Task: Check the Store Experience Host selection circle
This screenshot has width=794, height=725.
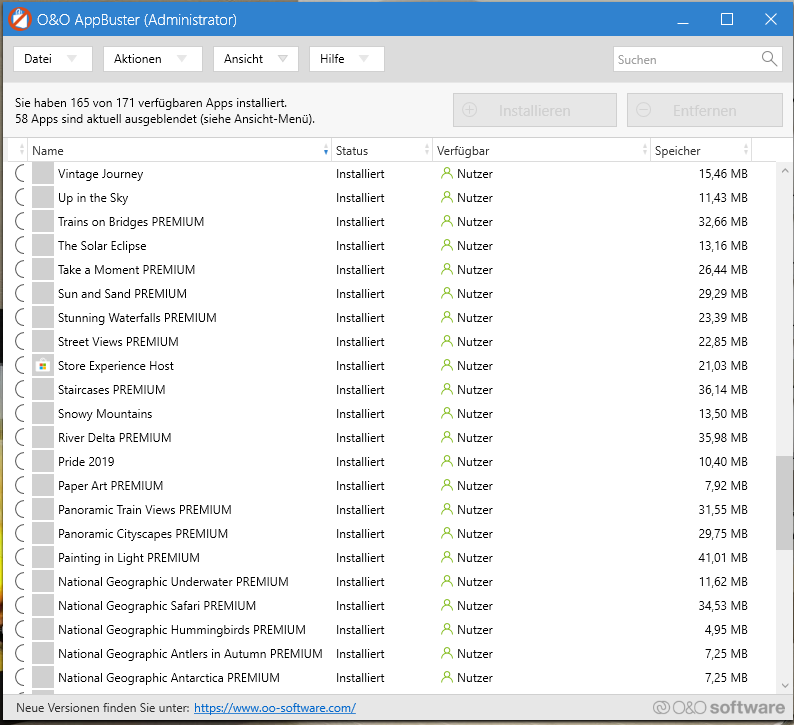Action: coord(20,366)
